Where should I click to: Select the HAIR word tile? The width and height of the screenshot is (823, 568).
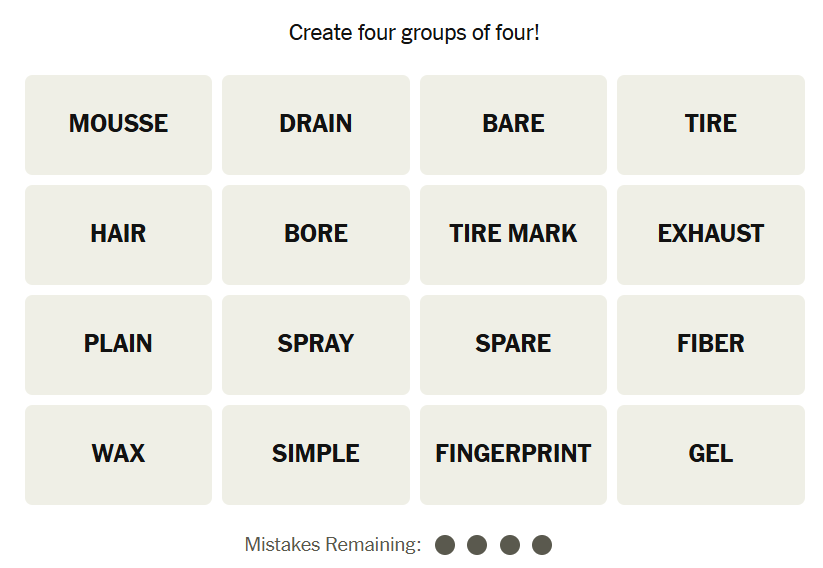pyautogui.click(x=118, y=234)
